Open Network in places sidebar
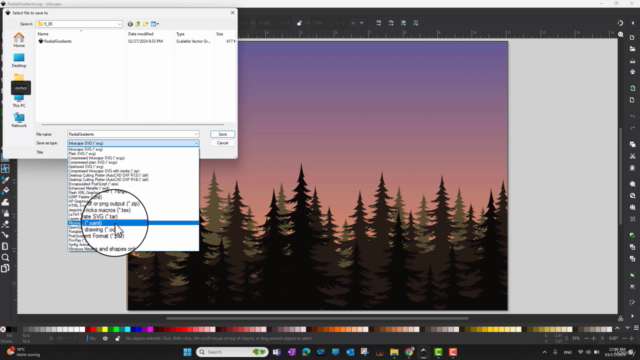The image size is (640, 360). pyautogui.click(x=19, y=120)
